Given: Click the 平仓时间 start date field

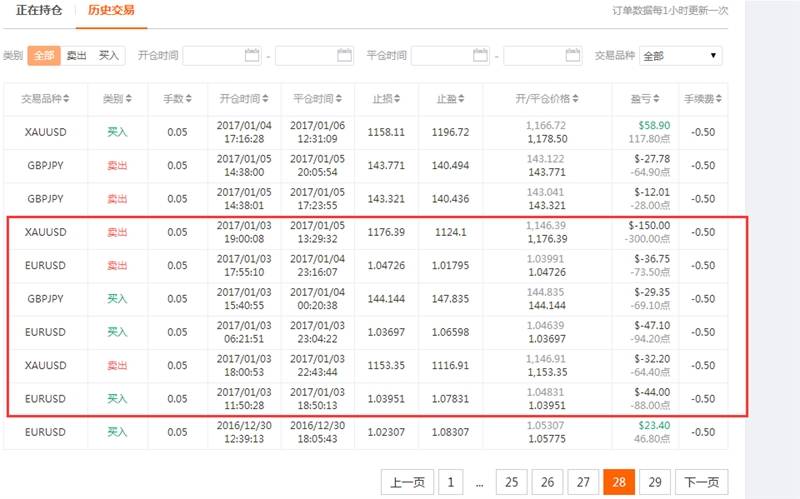Looking at the screenshot, I should 451,56.
